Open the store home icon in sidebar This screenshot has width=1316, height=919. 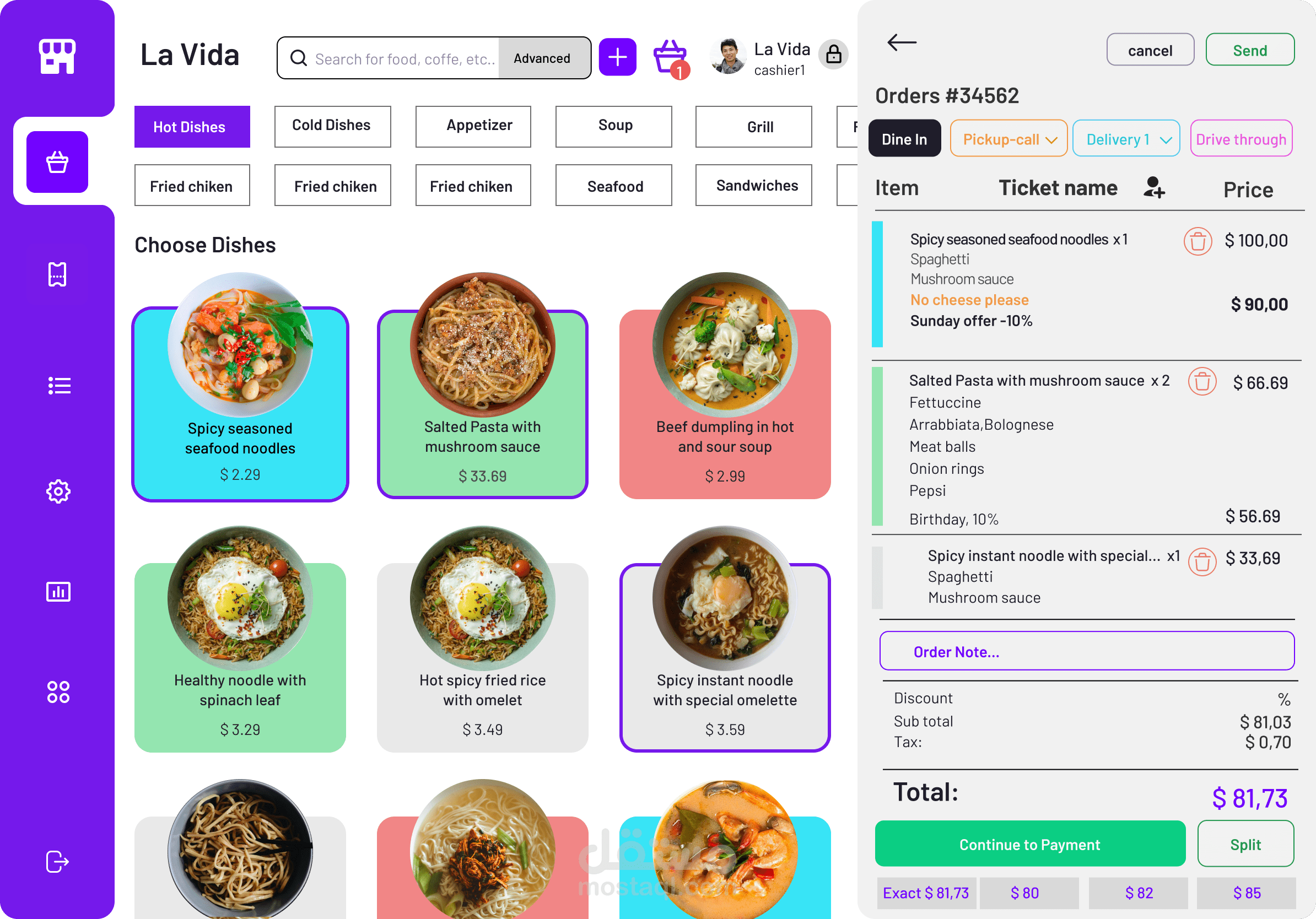[57, 57]
